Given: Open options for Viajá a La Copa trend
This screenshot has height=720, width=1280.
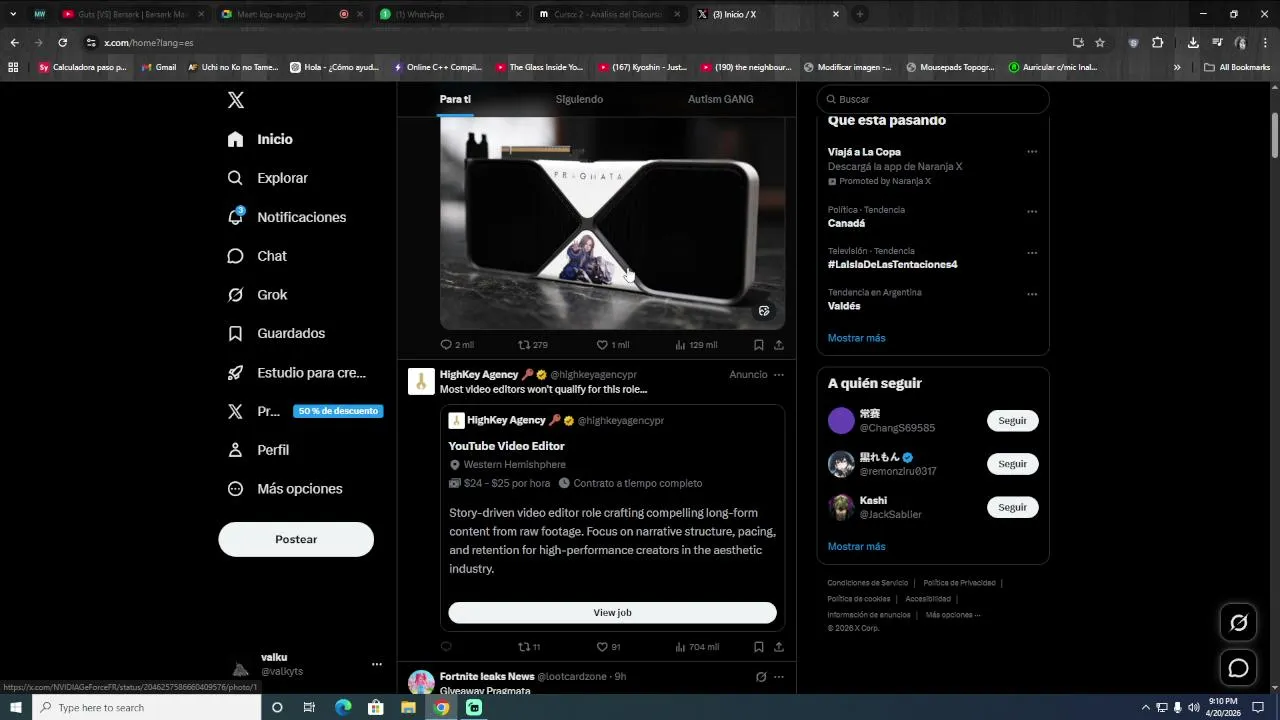Looking at the screenshot, I should (x=1032, y=152).
